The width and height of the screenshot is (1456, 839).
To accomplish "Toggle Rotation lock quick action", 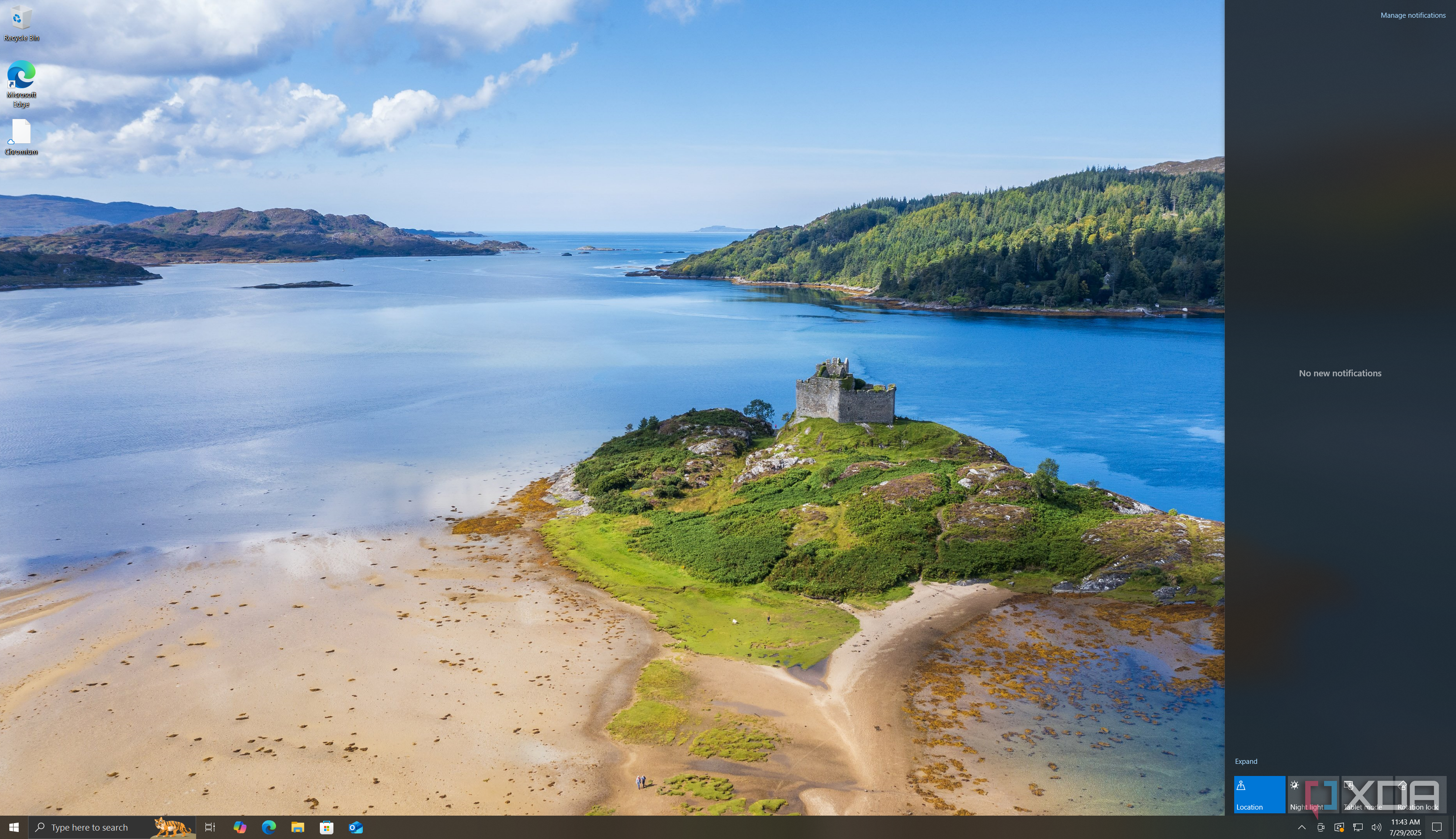I will 1420,795.
